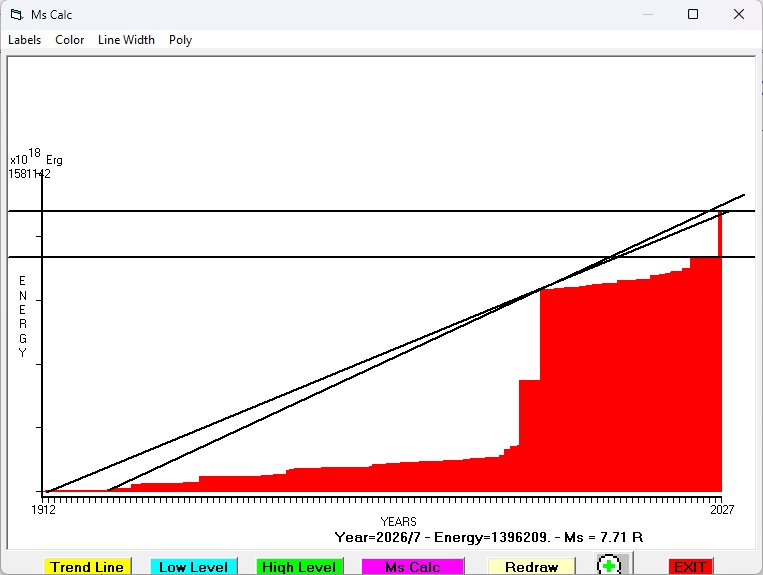
Task: Click the Year/Energy/Ms status readout text
Action: pos(489,537)
